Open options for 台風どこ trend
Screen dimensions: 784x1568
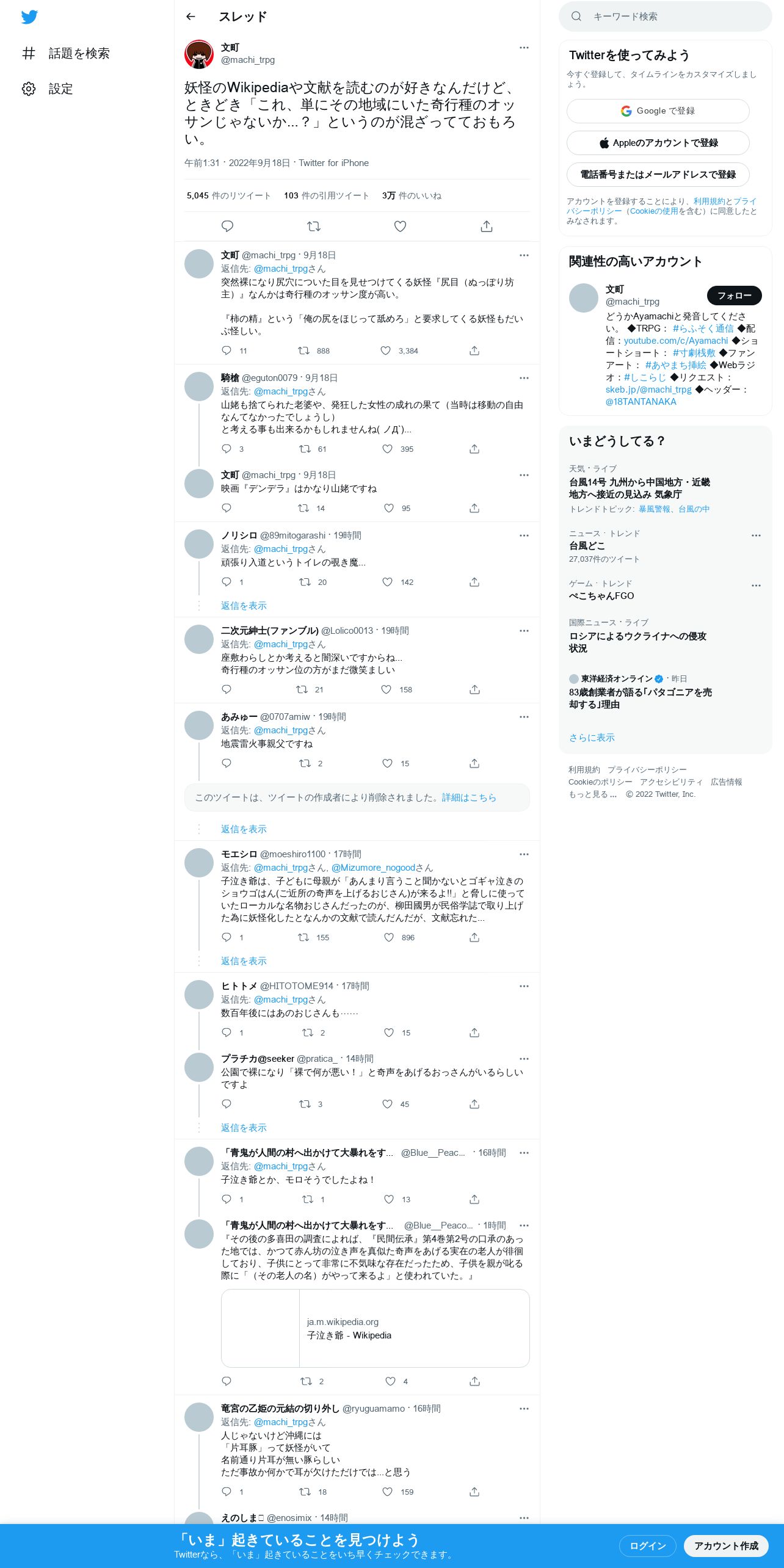pyautogui.click(x=756, y=535)
